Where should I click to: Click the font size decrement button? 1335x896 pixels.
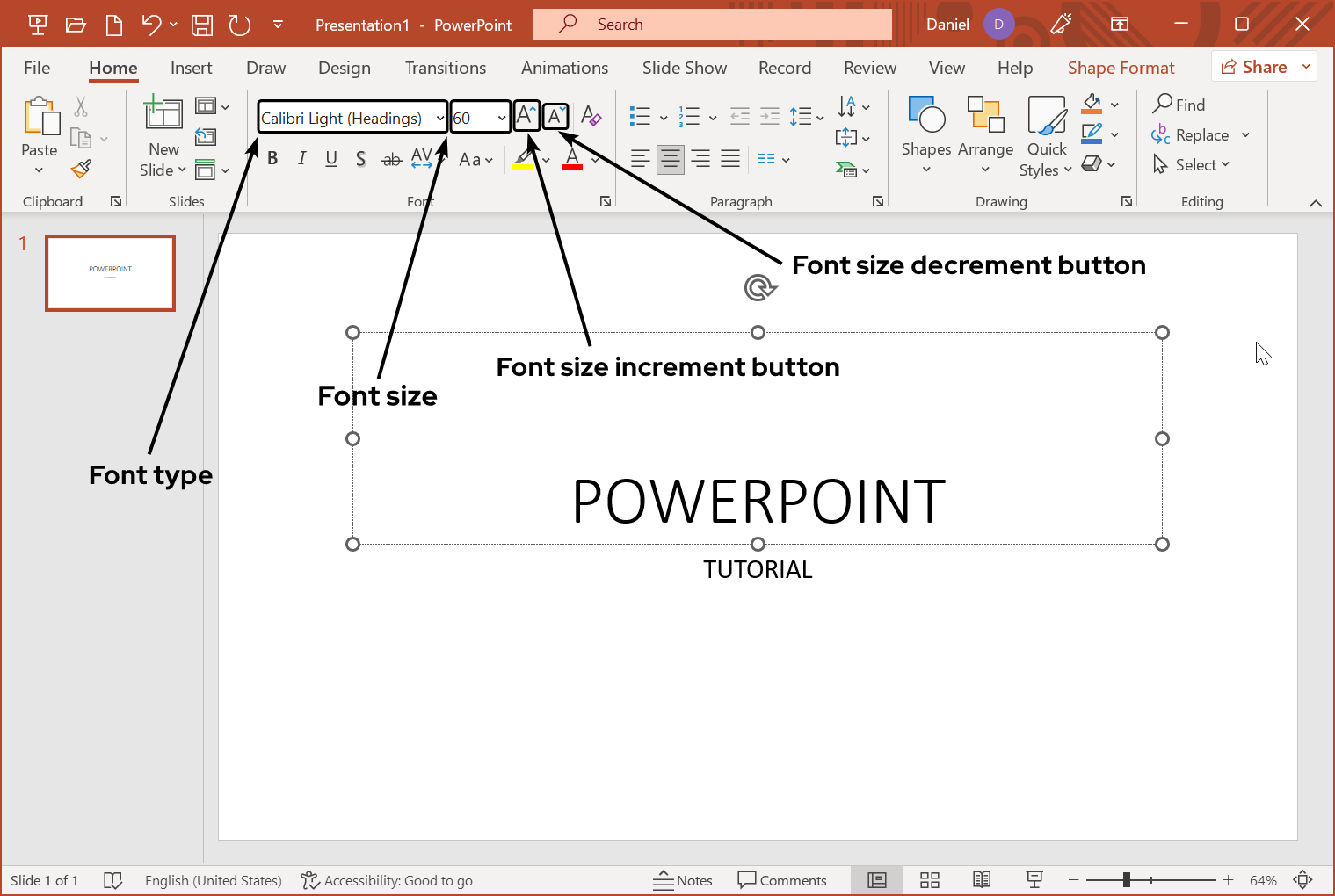click(555, 116)
